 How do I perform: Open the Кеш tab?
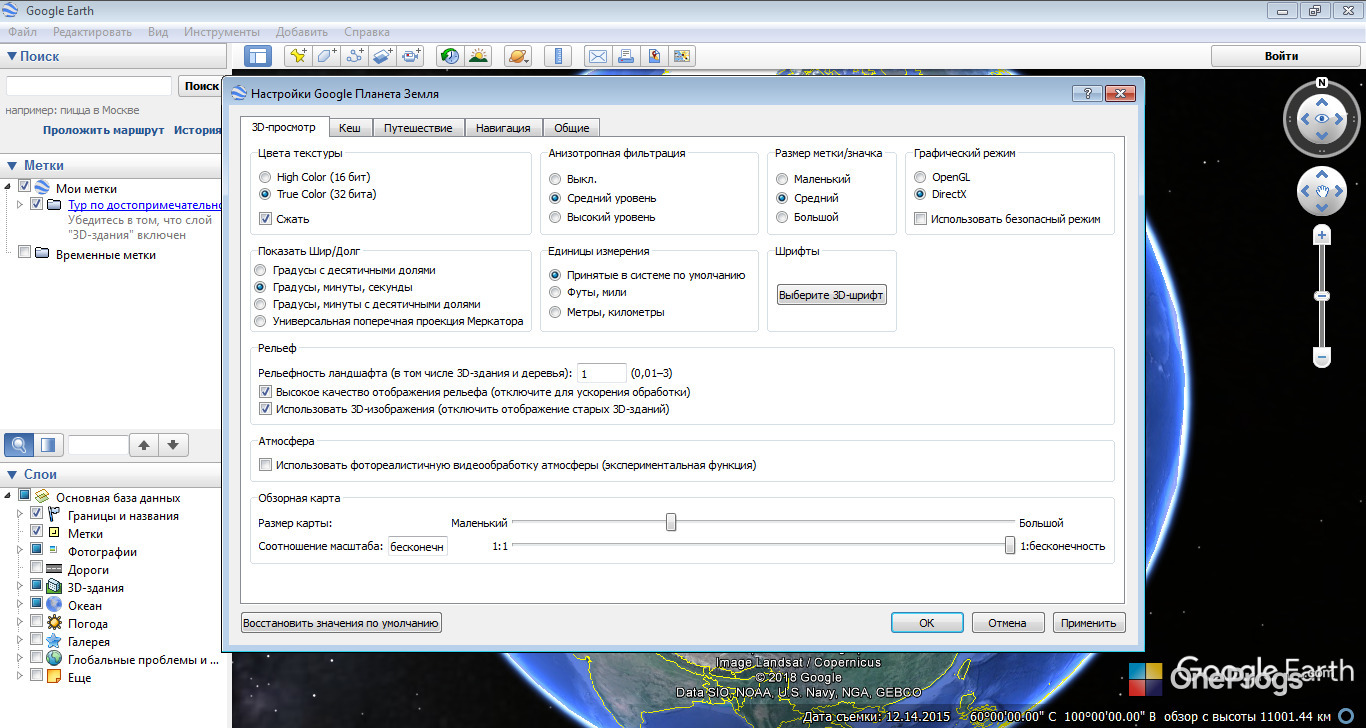[x=350, y=128]
